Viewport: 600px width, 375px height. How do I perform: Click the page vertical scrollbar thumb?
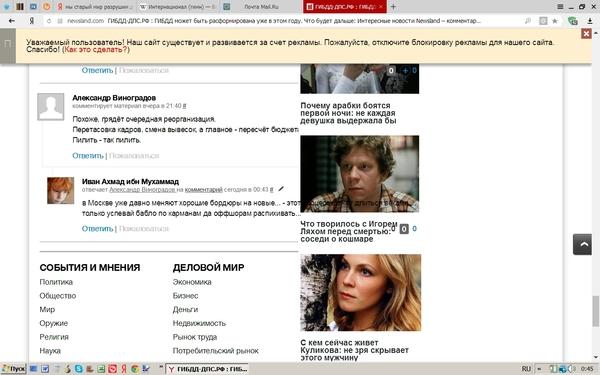coord(596,311)
